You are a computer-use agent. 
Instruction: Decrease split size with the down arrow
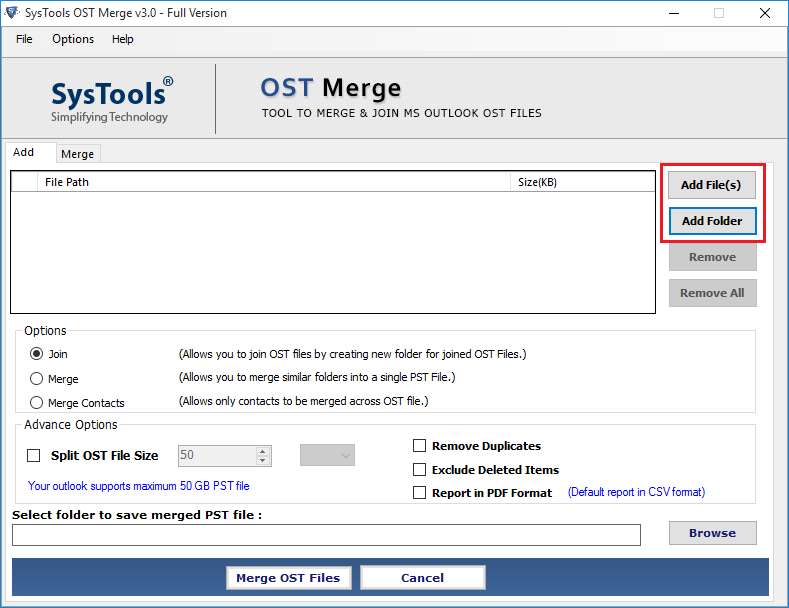pyautogui.click(x=263, y=460)
